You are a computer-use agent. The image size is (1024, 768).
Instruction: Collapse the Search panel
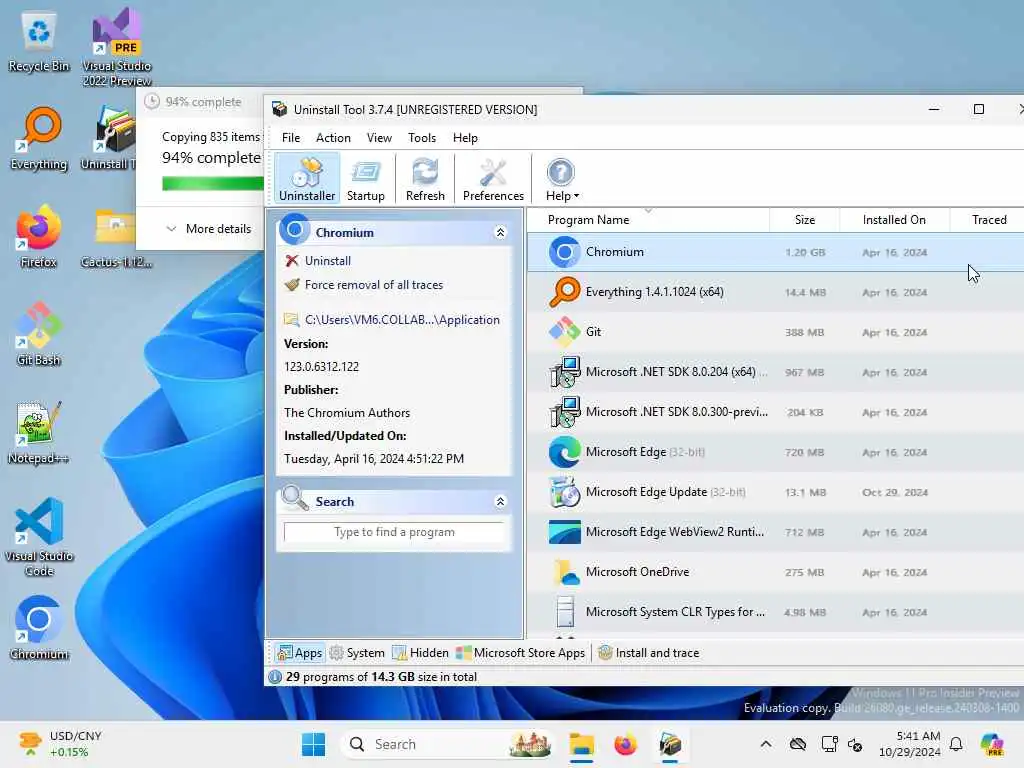(x=500, y=502)
